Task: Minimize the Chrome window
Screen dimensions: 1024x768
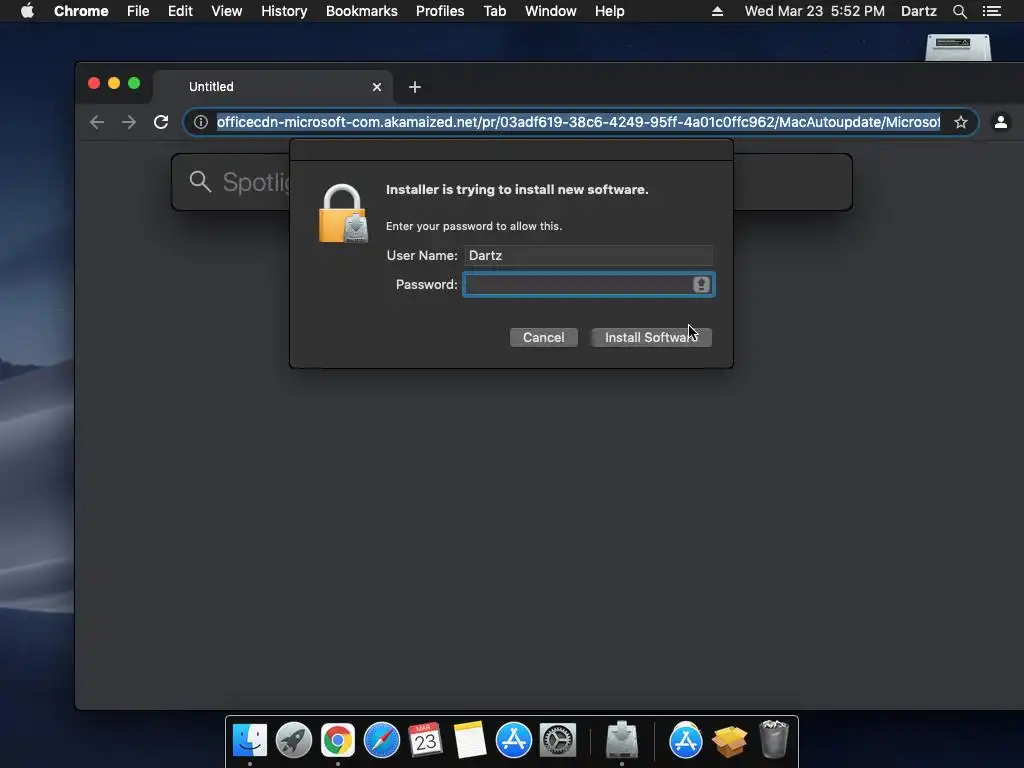Action: coord(114,84)
